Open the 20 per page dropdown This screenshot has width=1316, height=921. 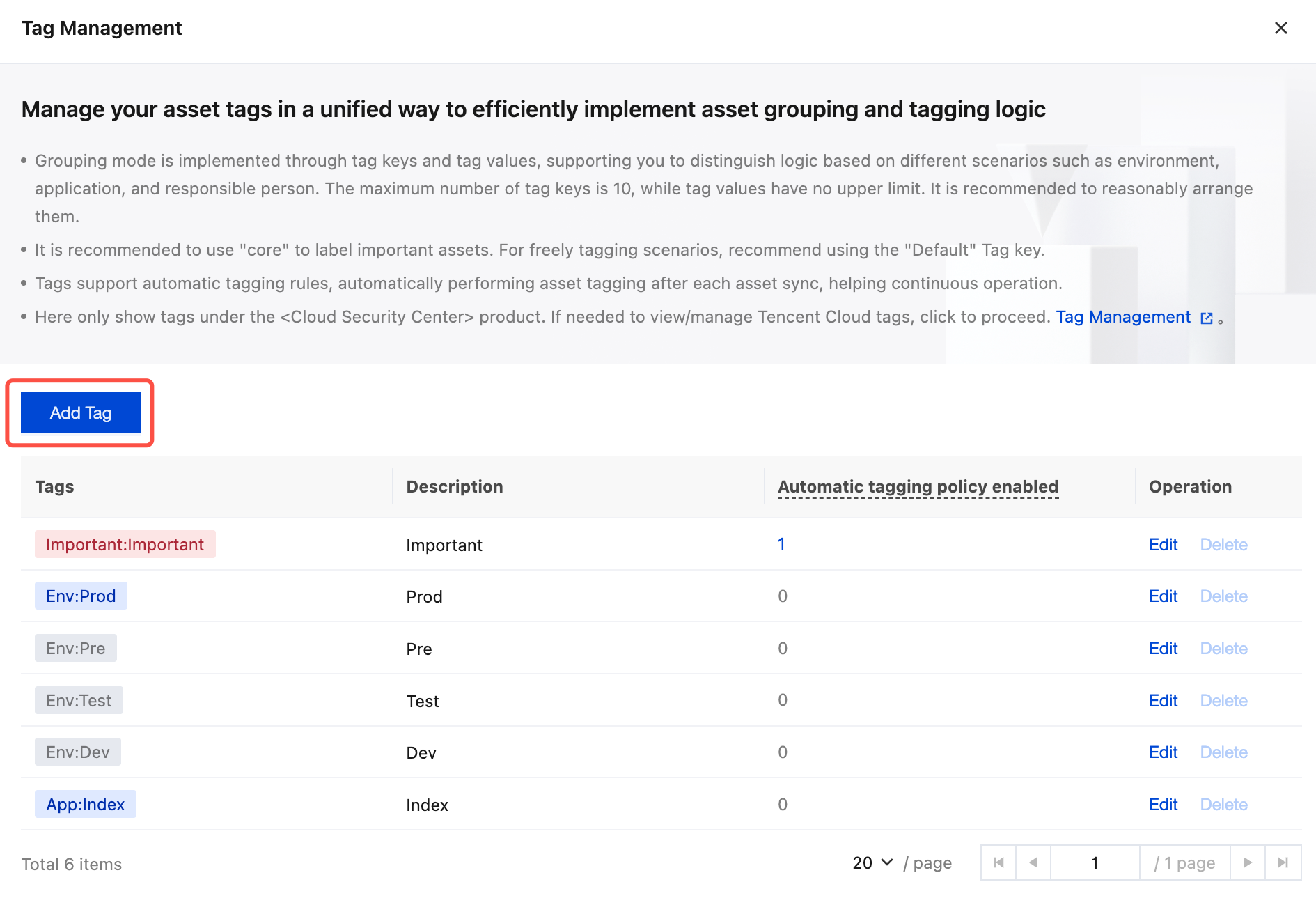click(x=872, y=863)
